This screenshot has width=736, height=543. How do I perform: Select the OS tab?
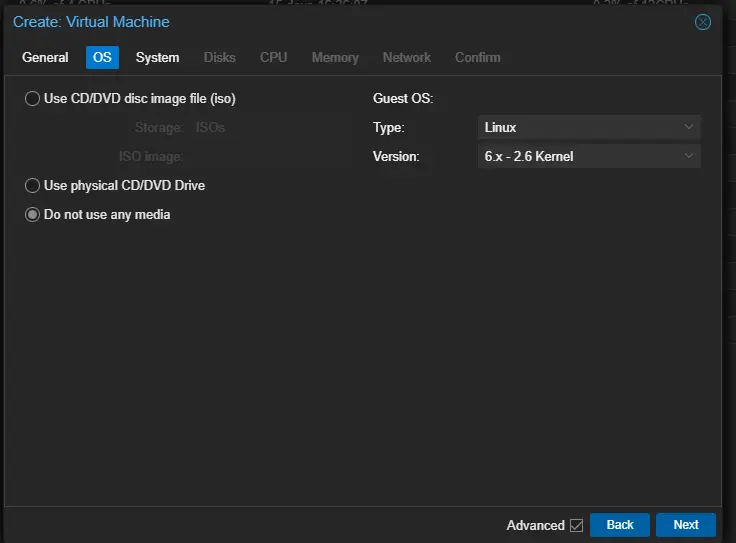tap(102, 58)
